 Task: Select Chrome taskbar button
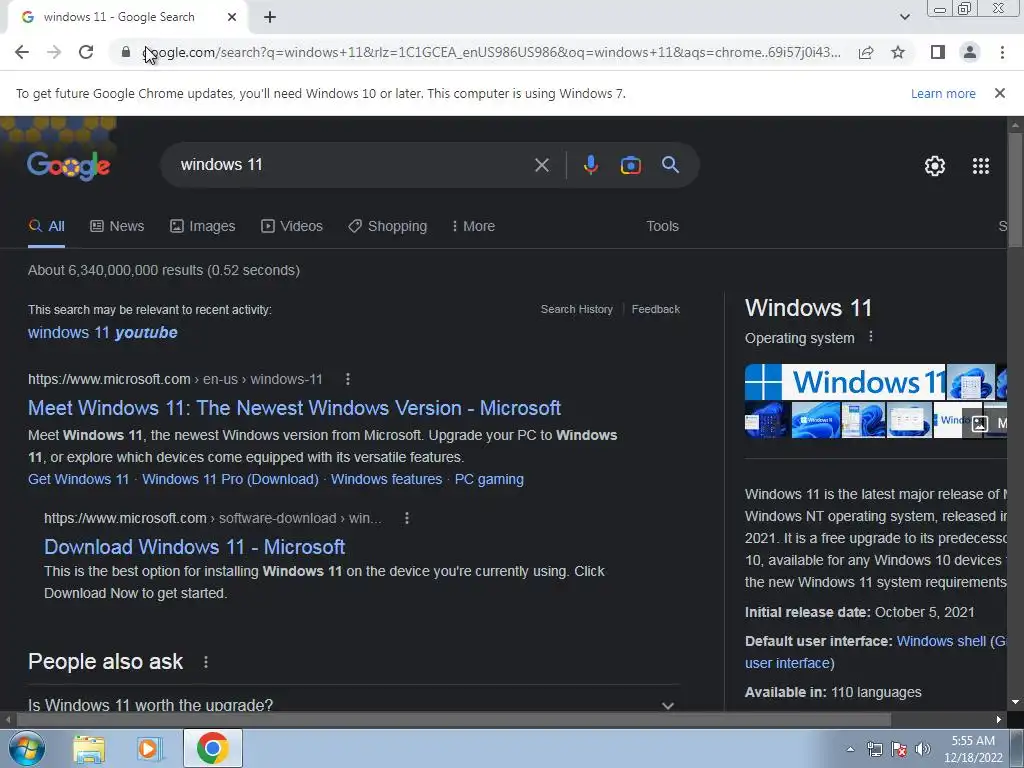click(x=213, y=748)
